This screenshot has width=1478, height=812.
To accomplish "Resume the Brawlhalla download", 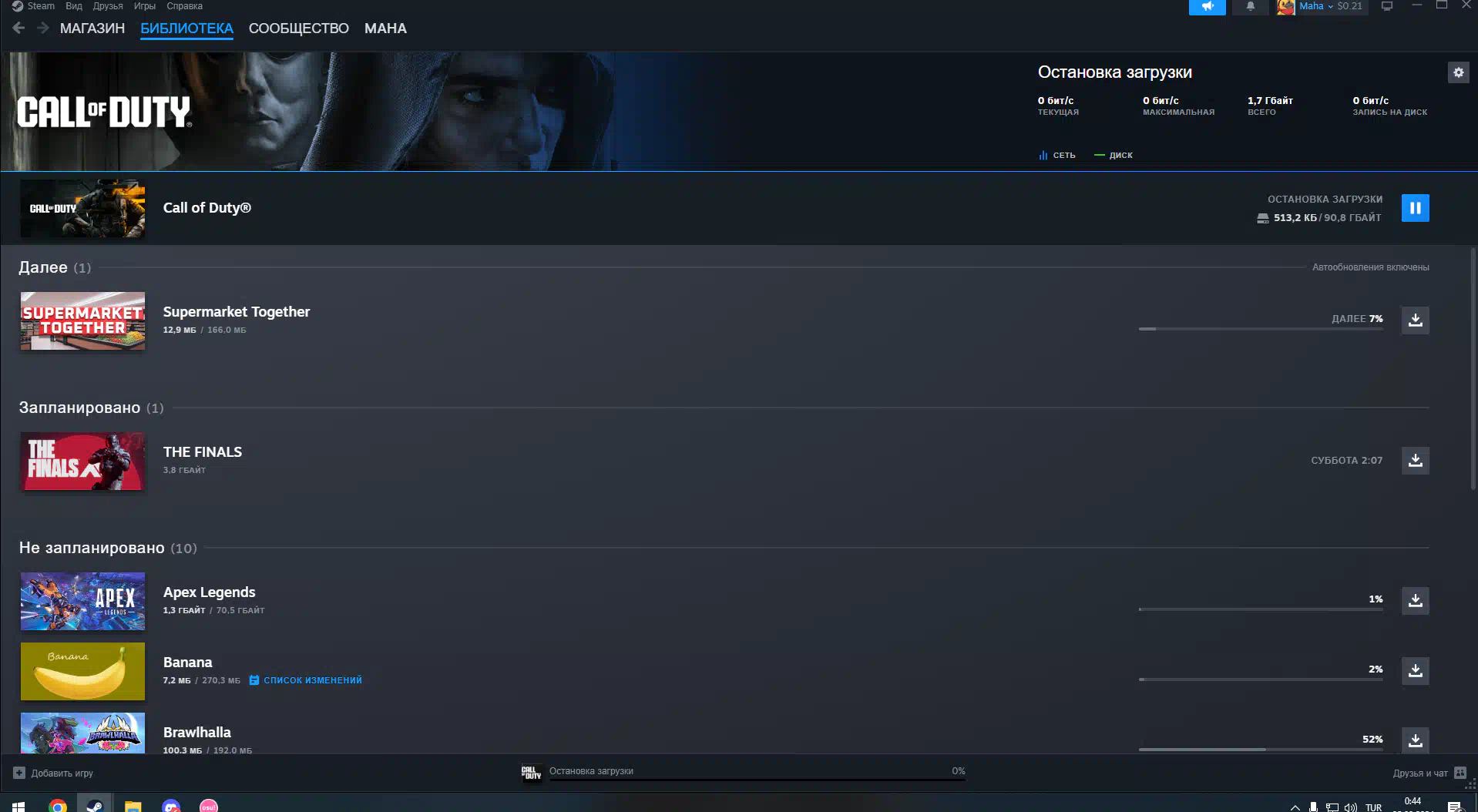I will (1415, 740).
